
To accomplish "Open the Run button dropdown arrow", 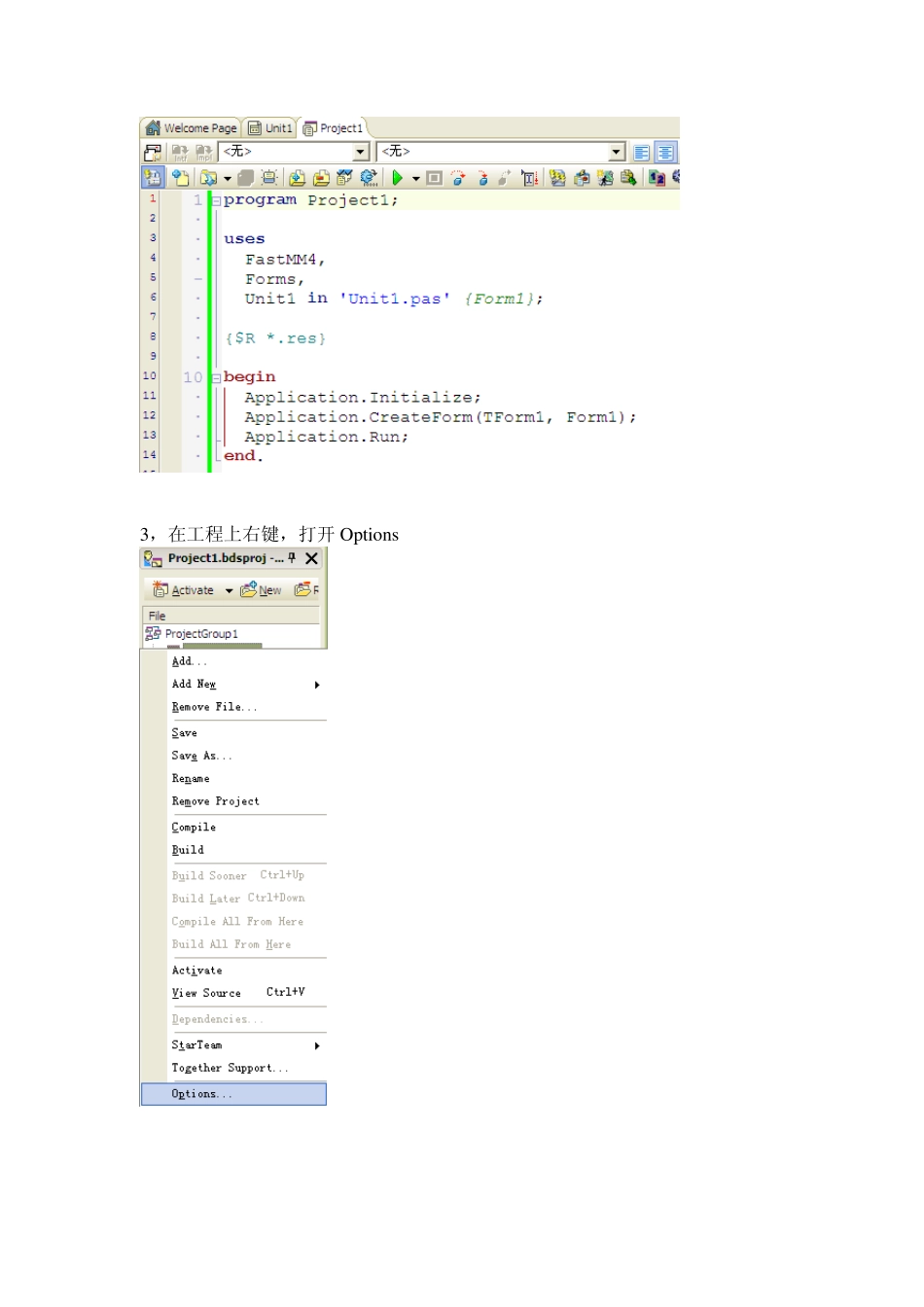I will tap(415, 178).
